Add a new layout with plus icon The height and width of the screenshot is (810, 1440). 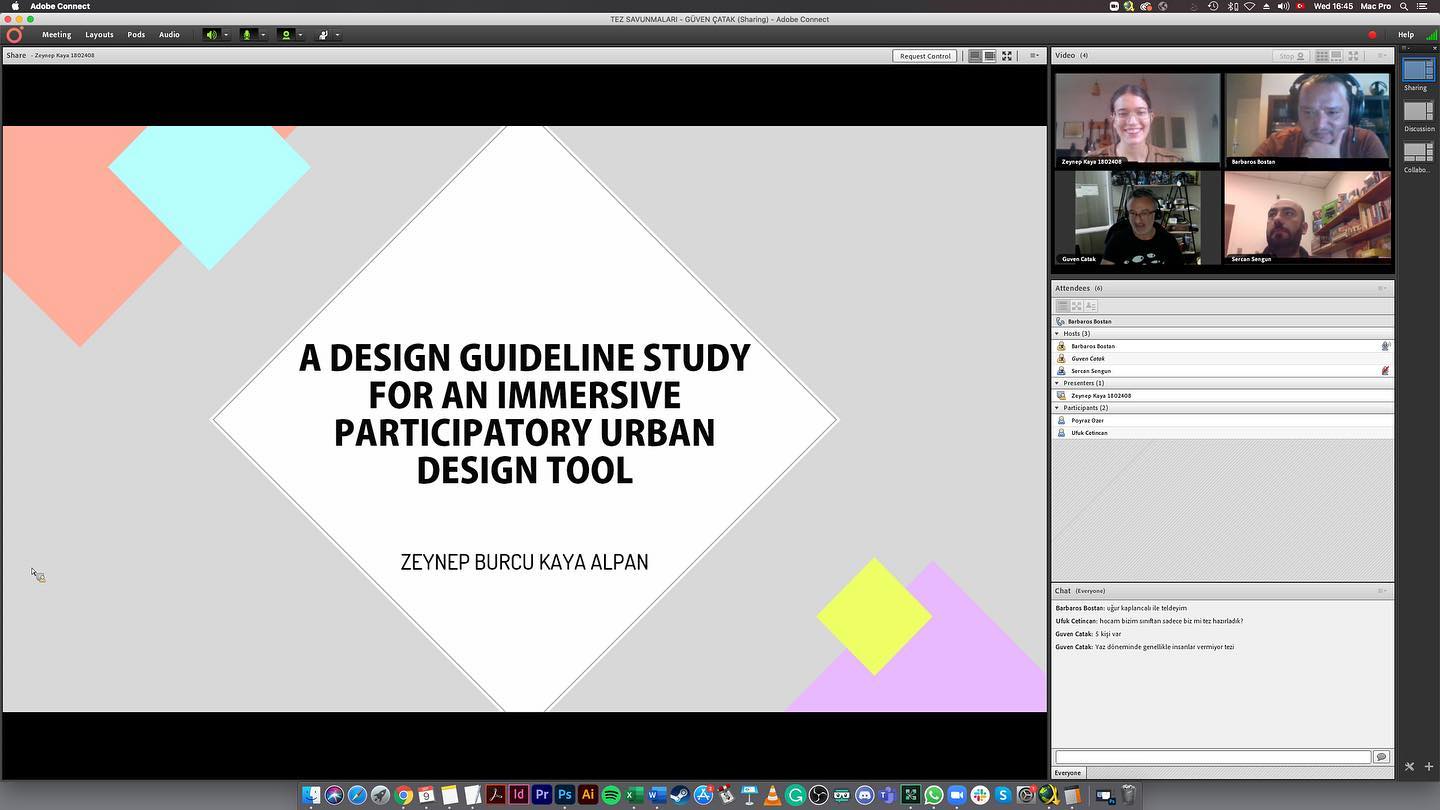(1429, 767)
